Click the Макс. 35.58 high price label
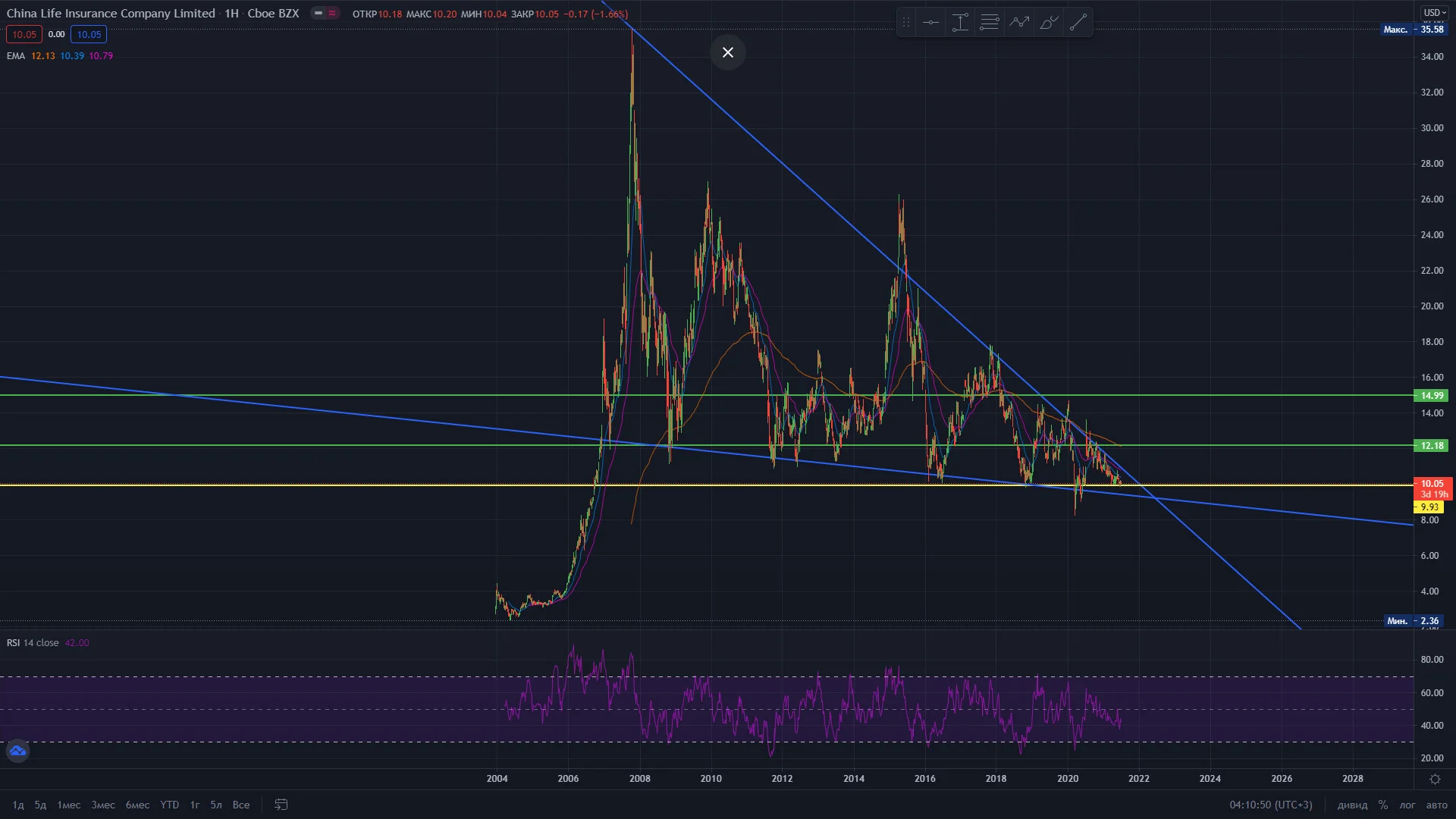 tap(1414, 30)
